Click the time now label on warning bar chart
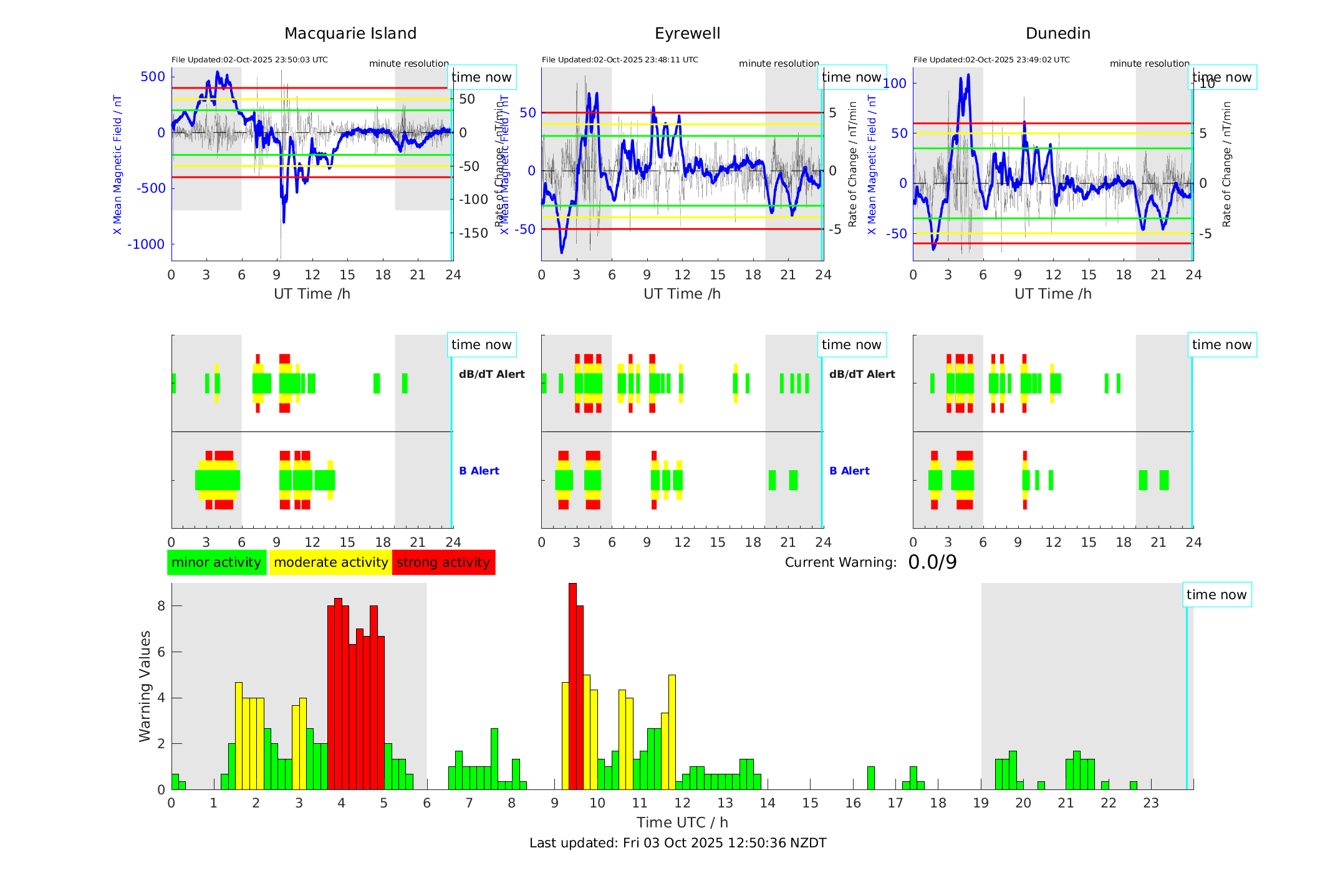This screenshot has width=1320, height=896. 1216,595
